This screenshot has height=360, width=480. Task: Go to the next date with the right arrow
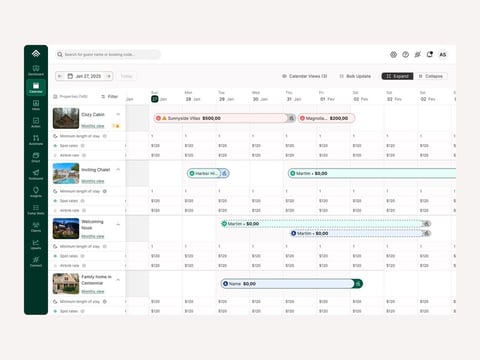(x=109, y=76)
